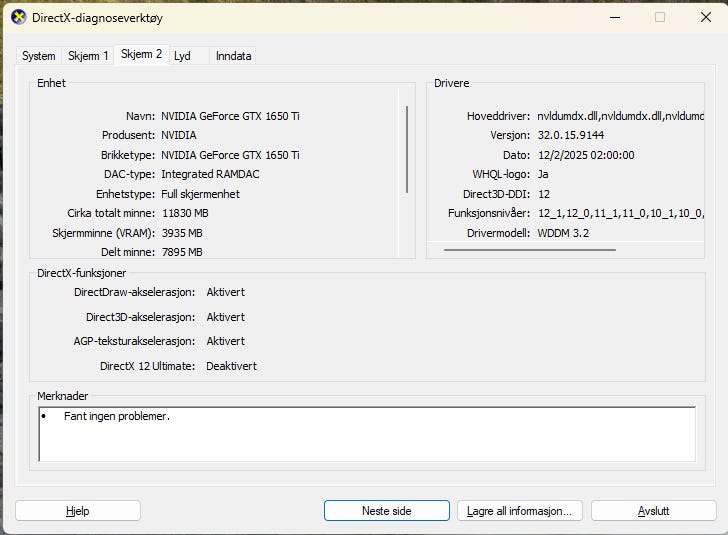Viewport: 728px width, 535px height.
Task: Click the Hoveddriver value nvldumdx.dll
Action: click(x=620, y=116)
